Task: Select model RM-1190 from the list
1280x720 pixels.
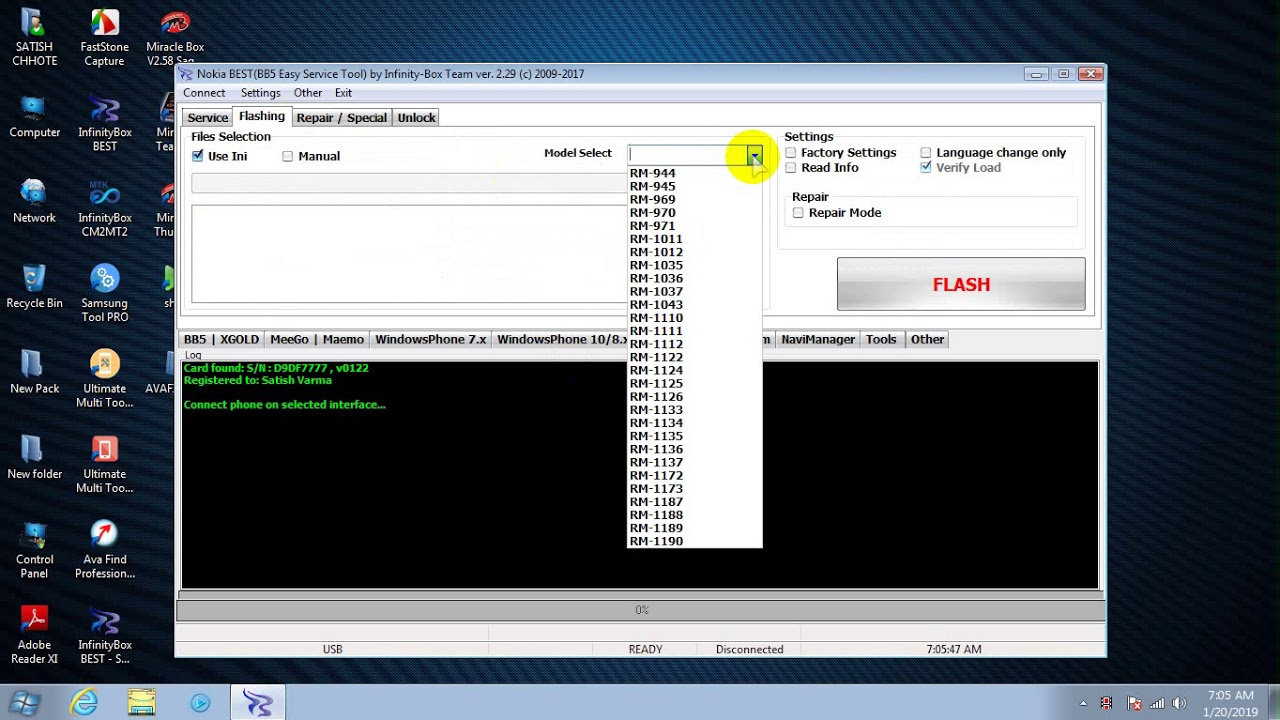Action: point(694,541)
